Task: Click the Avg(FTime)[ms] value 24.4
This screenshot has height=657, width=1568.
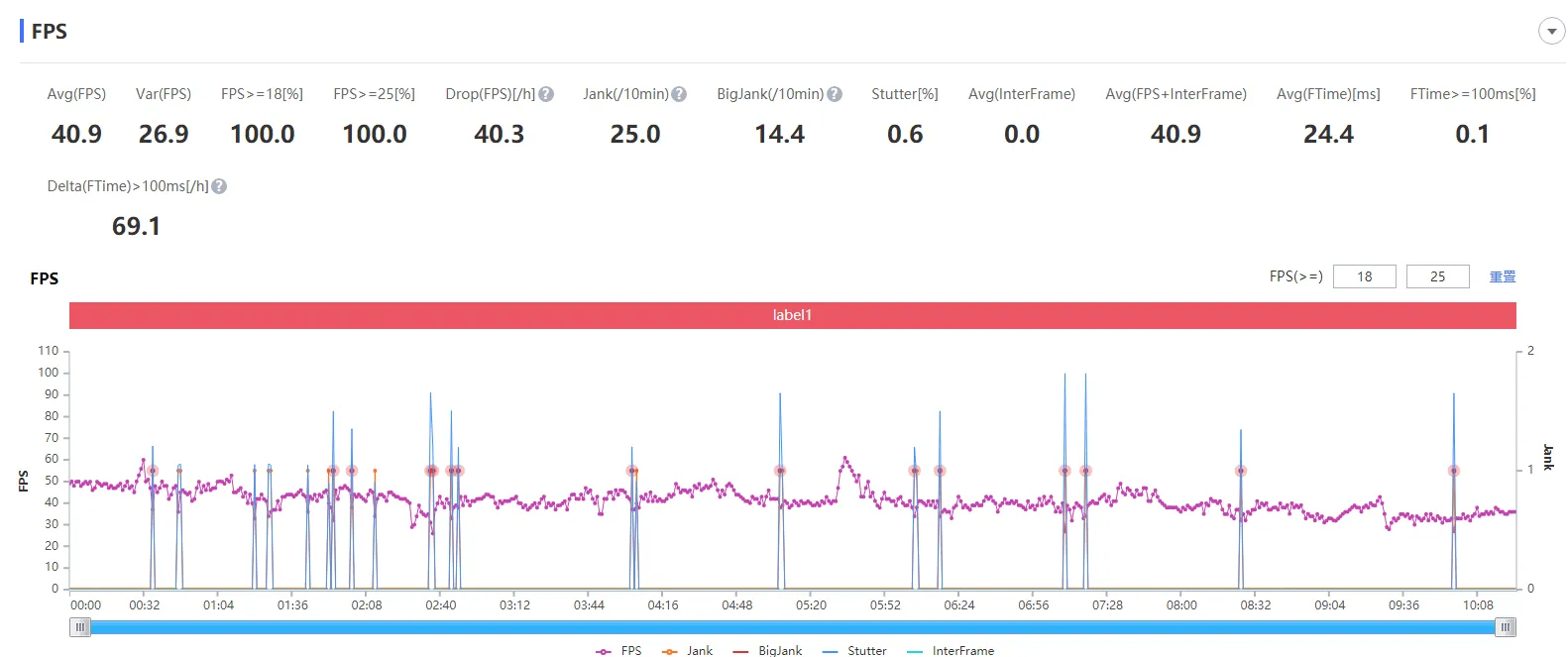Action: click(1328, 134)
